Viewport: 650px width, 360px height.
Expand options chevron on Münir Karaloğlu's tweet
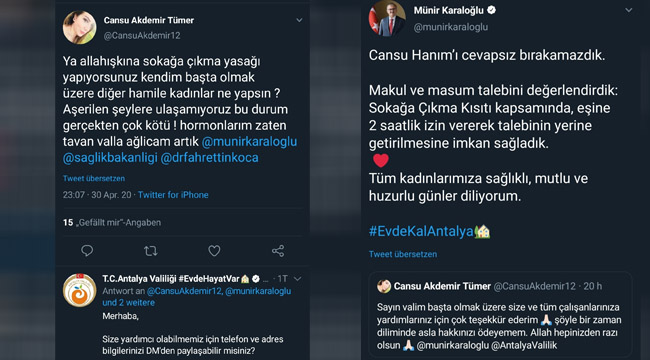(x=628, y=10)
